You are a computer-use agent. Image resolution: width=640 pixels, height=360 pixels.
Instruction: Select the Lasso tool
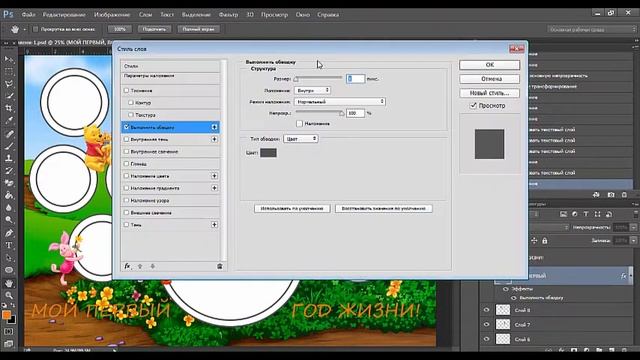9,84
